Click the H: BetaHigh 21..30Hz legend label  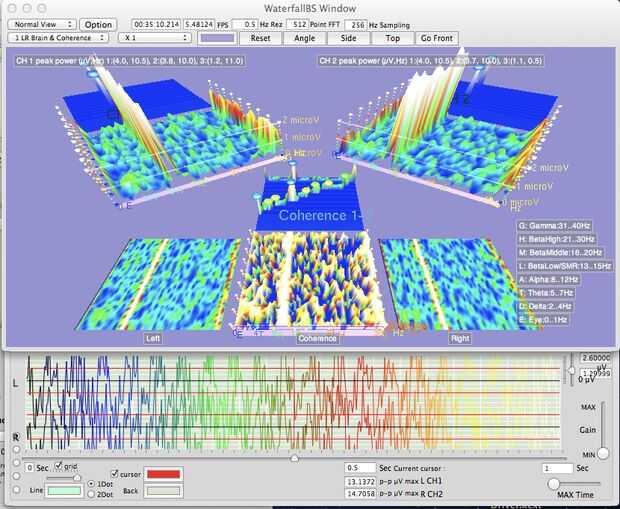click(x=556, y=239)
